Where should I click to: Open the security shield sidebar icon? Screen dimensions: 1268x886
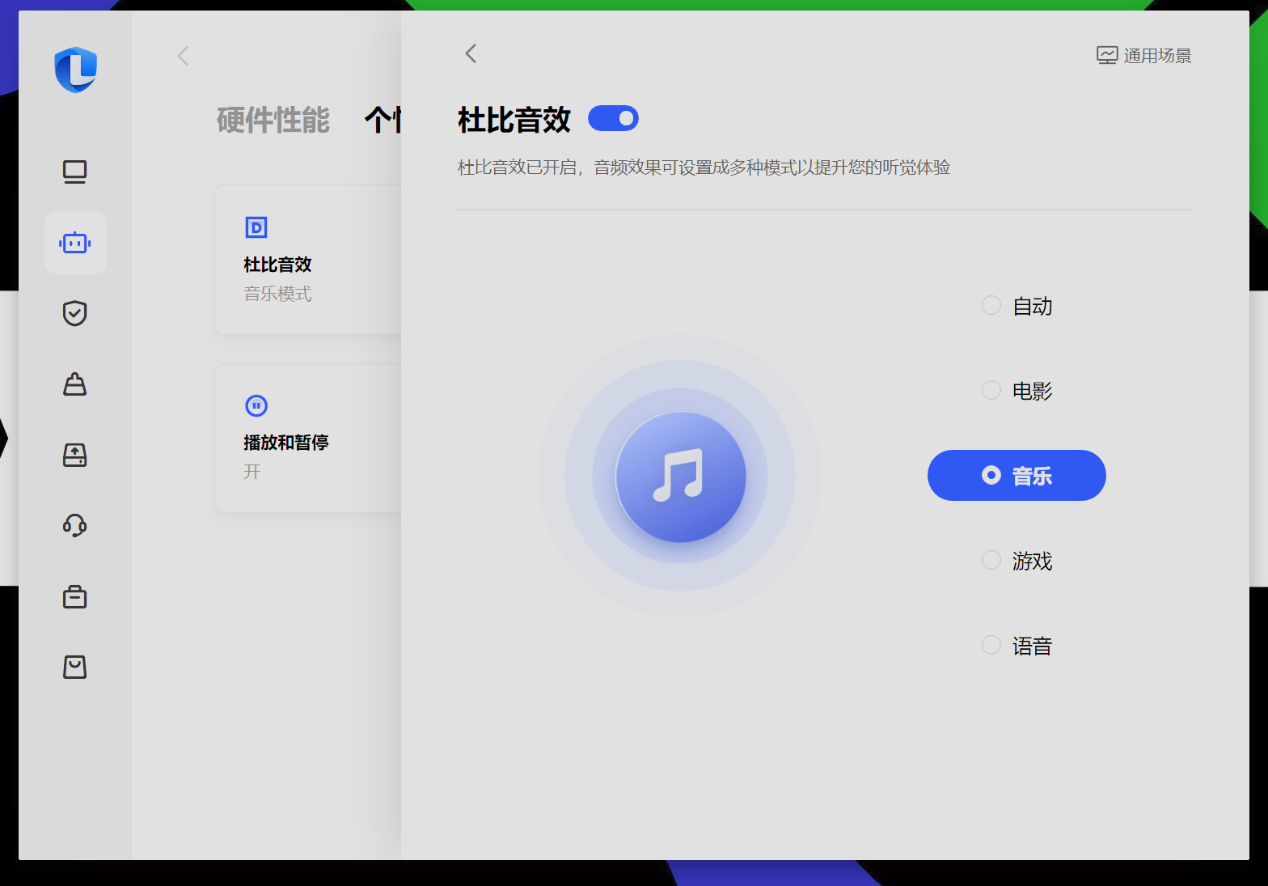click(75, 314)
